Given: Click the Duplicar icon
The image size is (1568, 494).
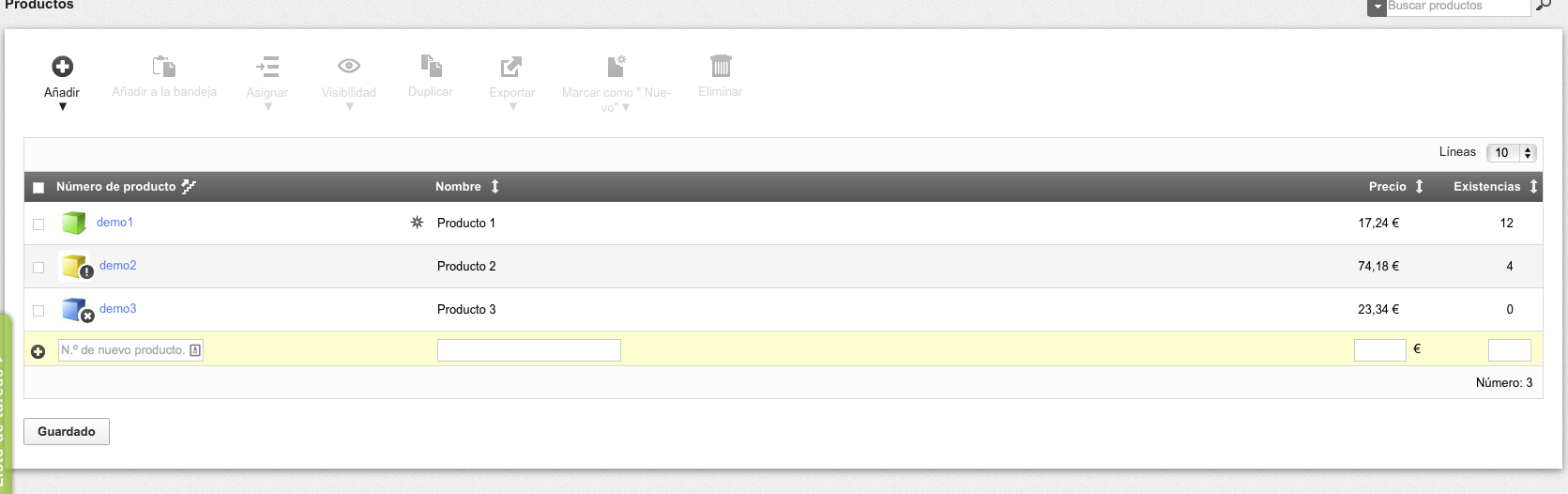Looking at the screenshot, I should click(431, 66).
